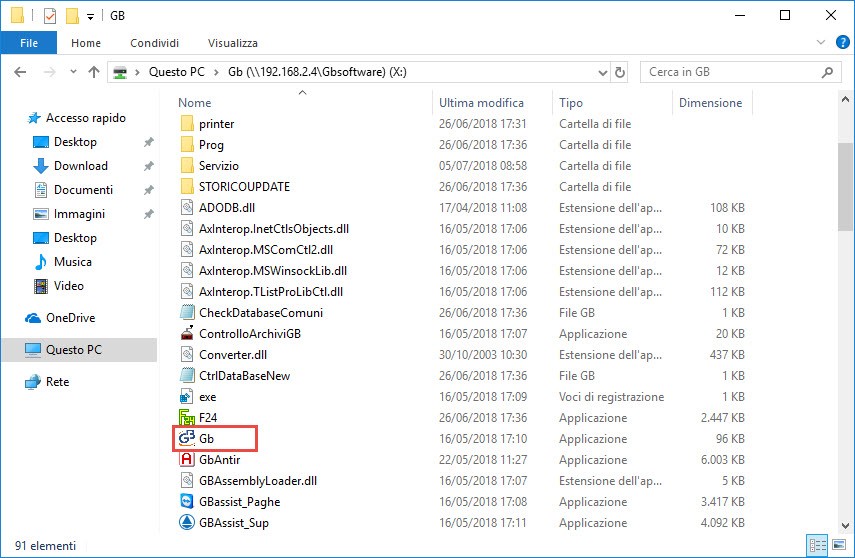Select Accesso rapido in navigation pane

pos(86,118)
